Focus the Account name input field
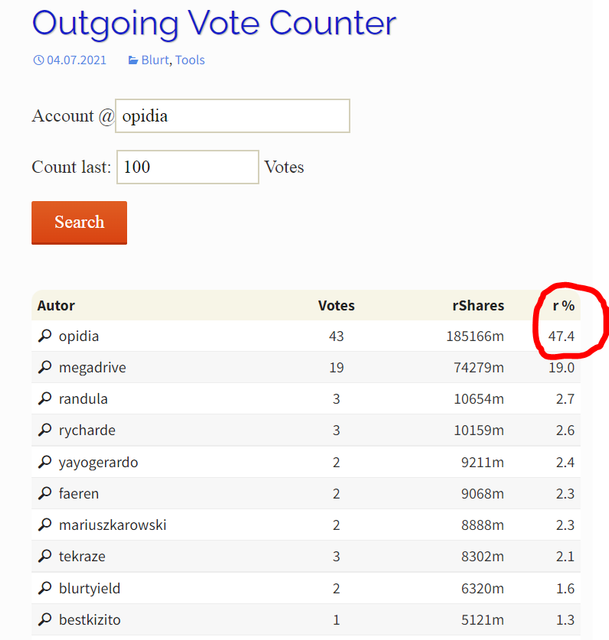Viewport: 609px width, 640px height. (232, 116)
